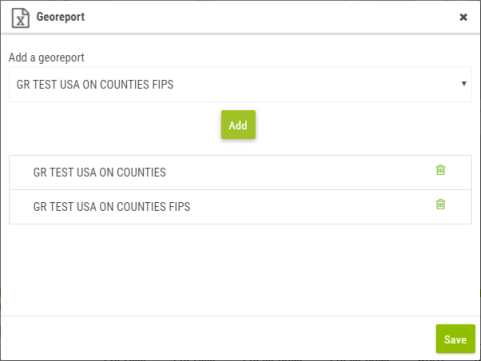
Task: Click the Georeport spreadsheet file icon
Action: pos(20,18)
